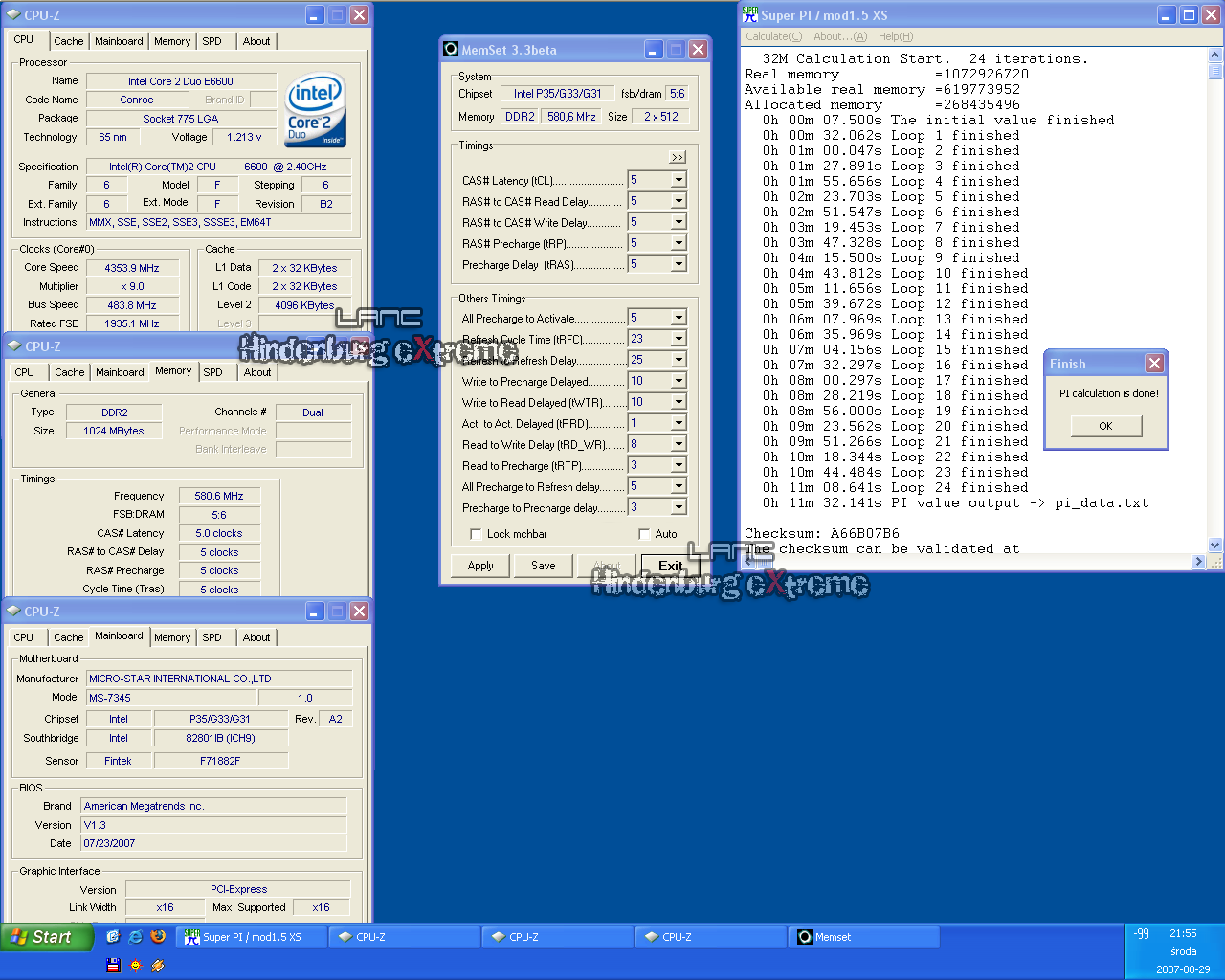Click the memory Frequency value 580.6 MHz

(x=219, y=496)
